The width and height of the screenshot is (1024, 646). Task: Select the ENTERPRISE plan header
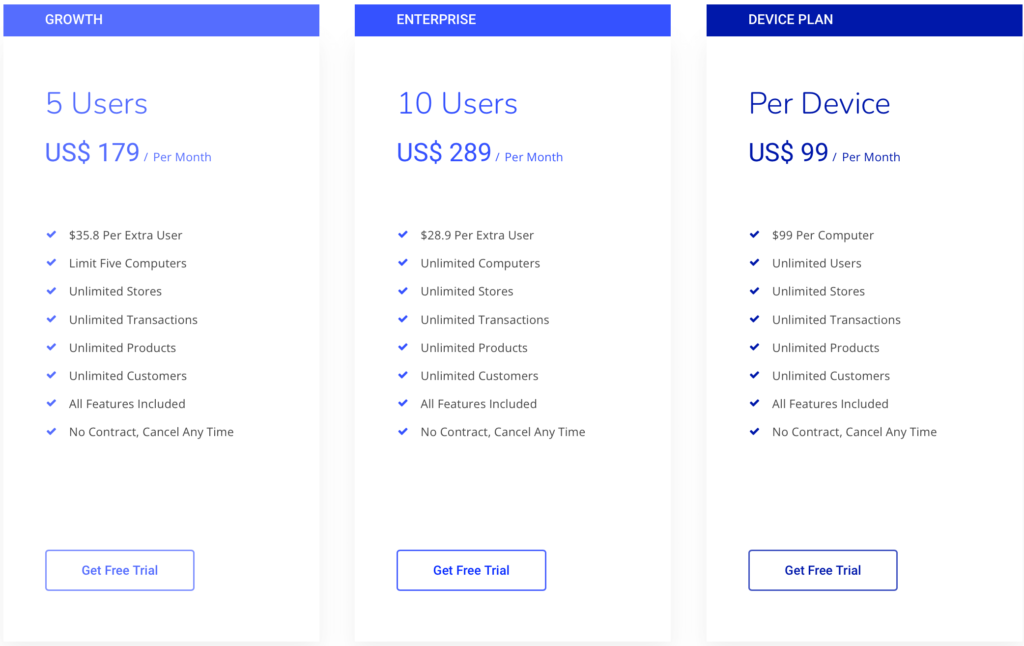point(513,20)
